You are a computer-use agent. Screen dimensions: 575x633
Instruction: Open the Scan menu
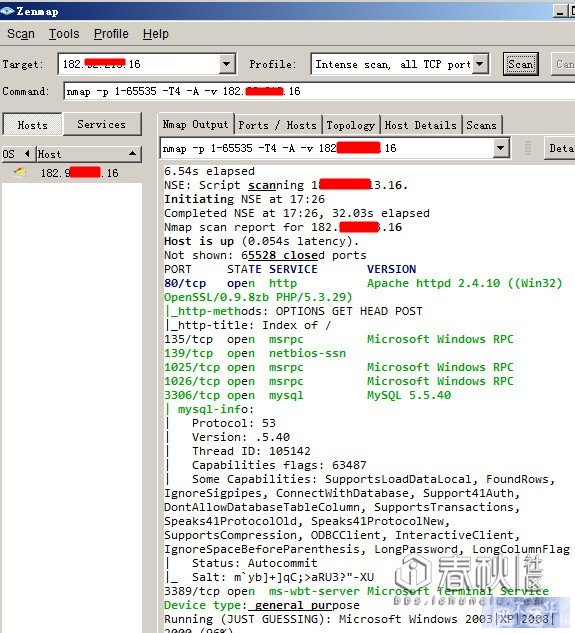click(21, 34)
